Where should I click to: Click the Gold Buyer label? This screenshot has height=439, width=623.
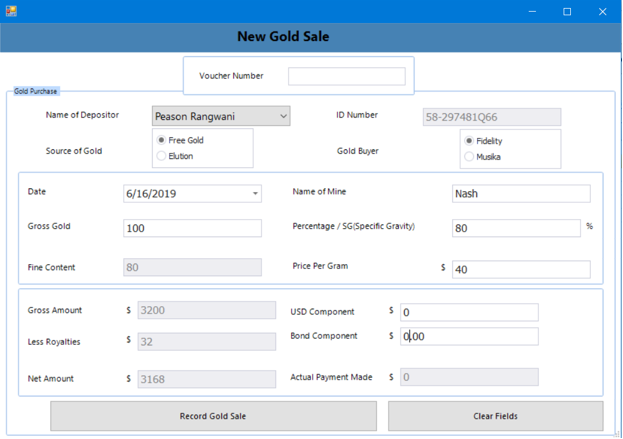tap(358, 151)
